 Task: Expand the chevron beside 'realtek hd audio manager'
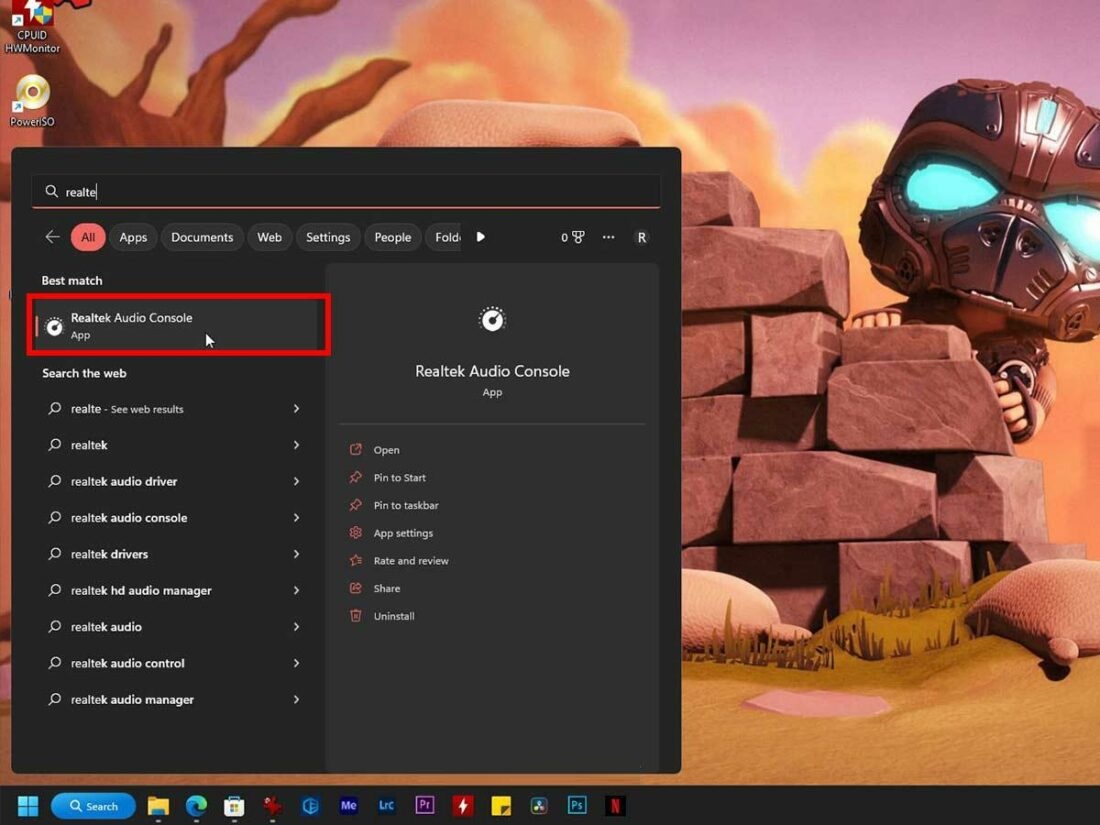pos(297,591)
